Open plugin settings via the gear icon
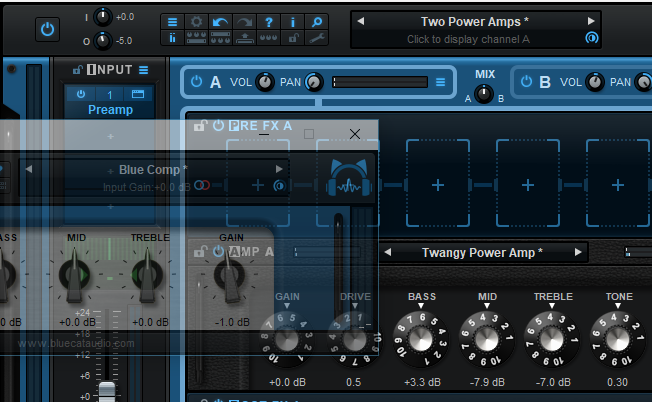 click(196, 22)
